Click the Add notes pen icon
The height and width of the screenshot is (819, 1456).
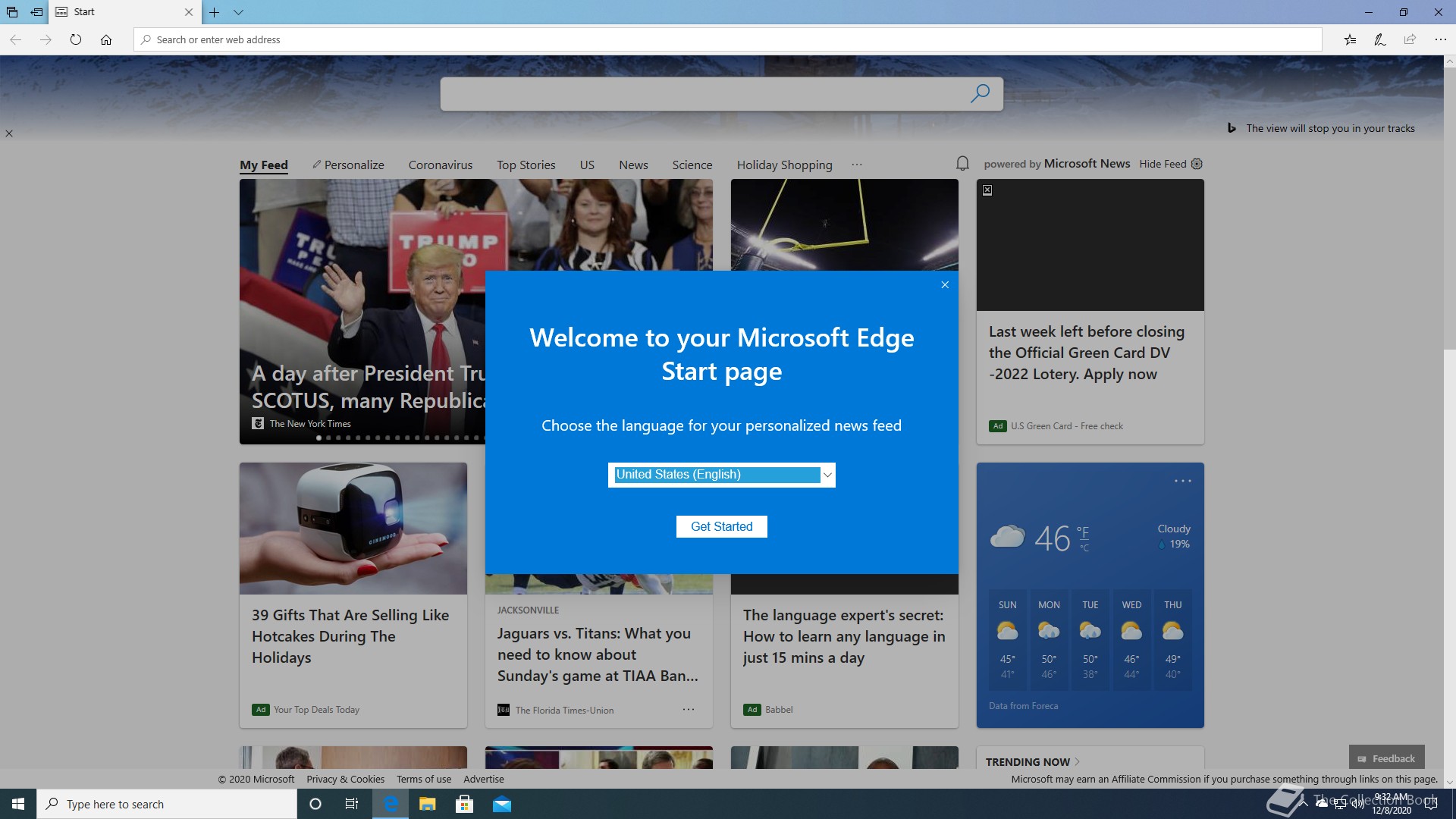pos(1380,39)
